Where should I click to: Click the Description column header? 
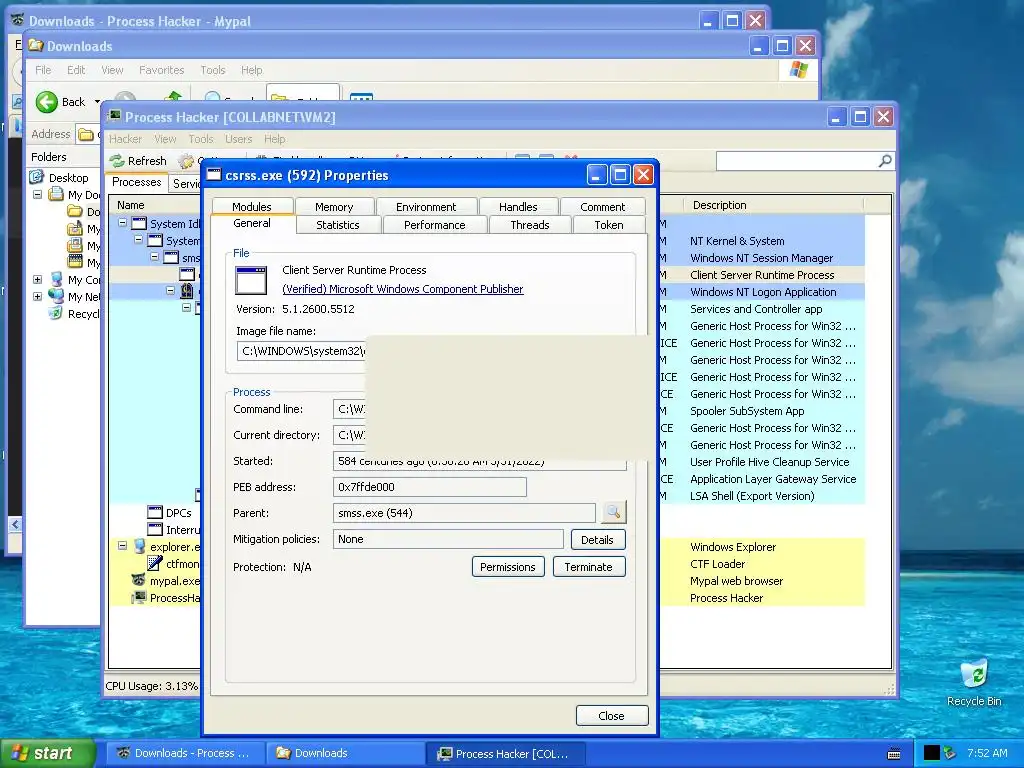click(773, 205)
